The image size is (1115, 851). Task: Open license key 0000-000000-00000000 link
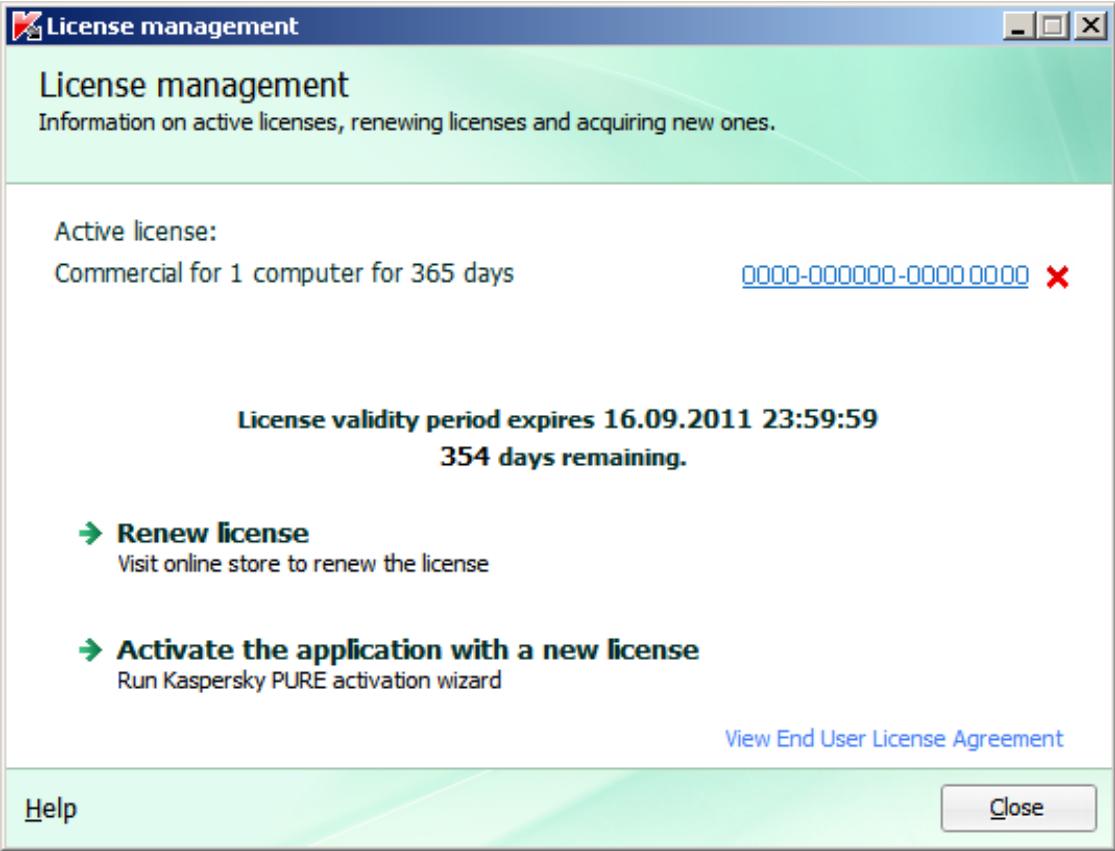[x=885, y=275]
